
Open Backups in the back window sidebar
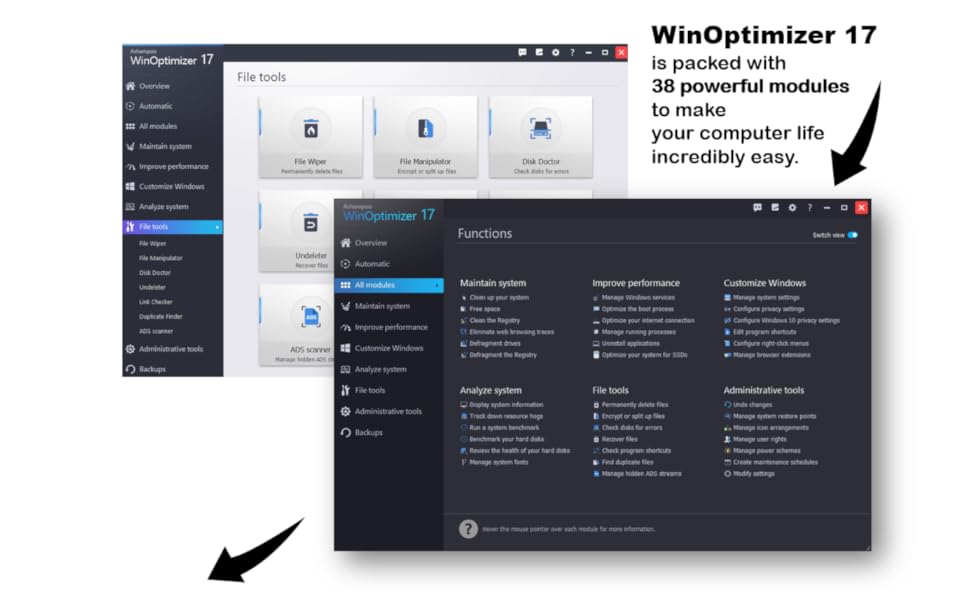(152, 369)
